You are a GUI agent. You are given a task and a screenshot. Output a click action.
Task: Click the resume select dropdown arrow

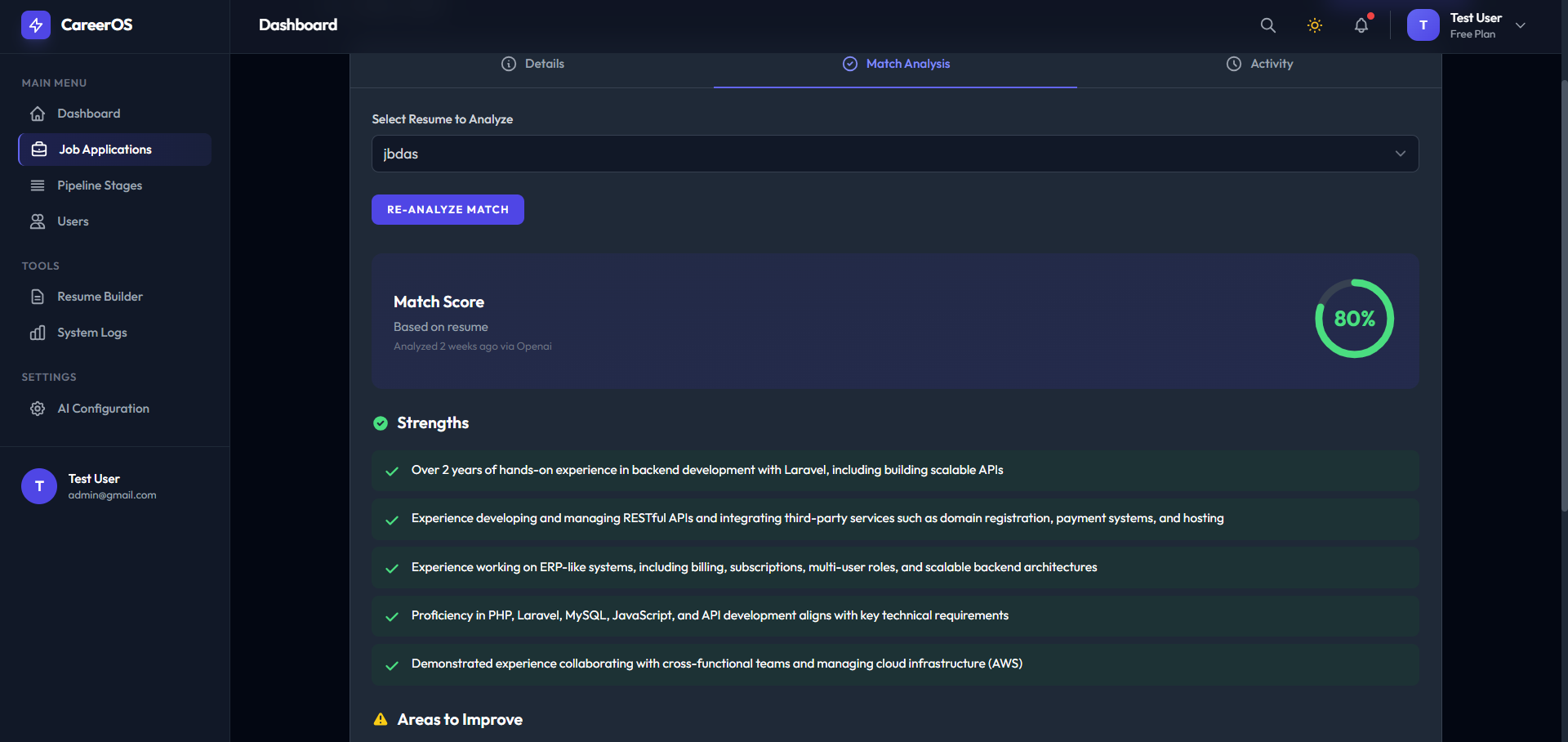pyautogui.click(x=1401, y=154)
